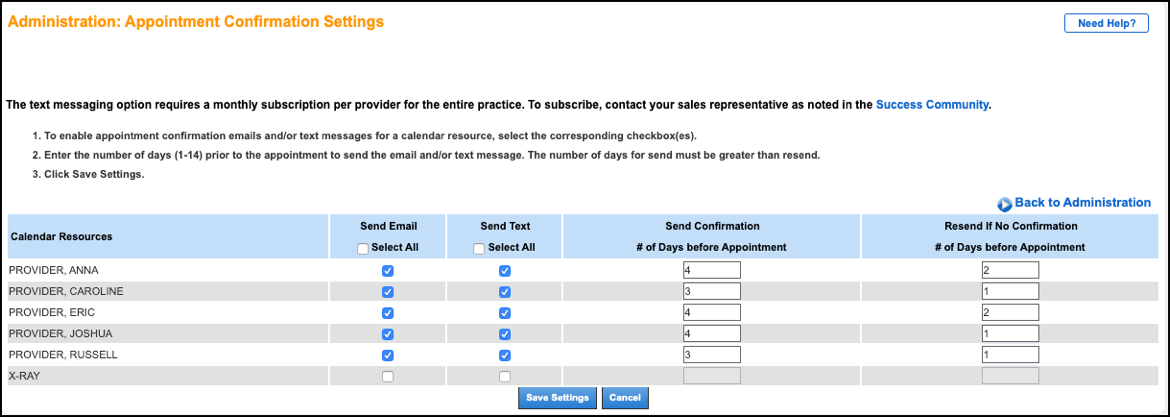Toggle Send Text for PROVIDER, CAROLINE
The height and width of the screenshot is (417, 1170).
[505, 292]
